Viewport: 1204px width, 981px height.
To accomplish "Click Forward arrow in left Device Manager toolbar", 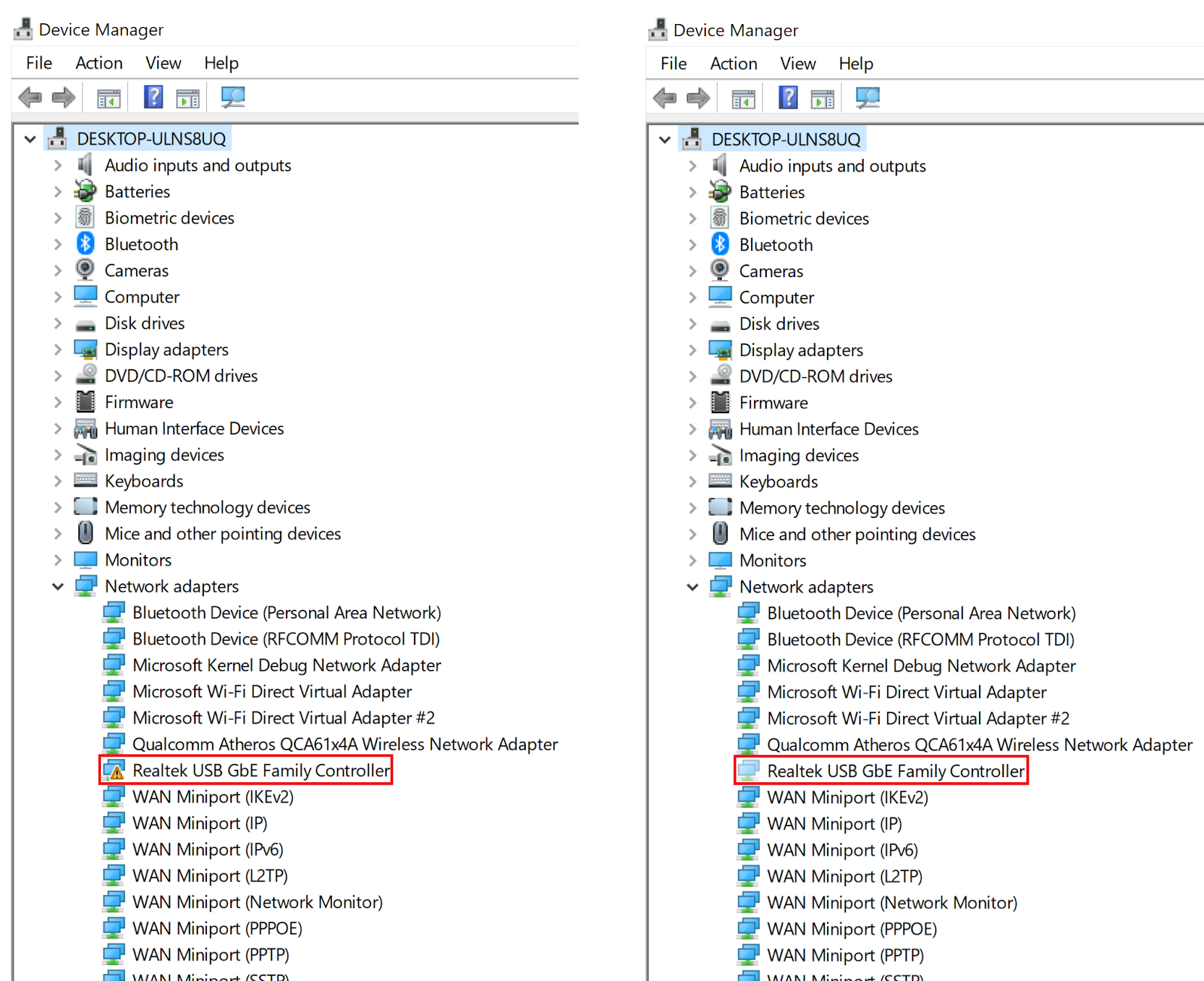I will click(x=63, y=97).
